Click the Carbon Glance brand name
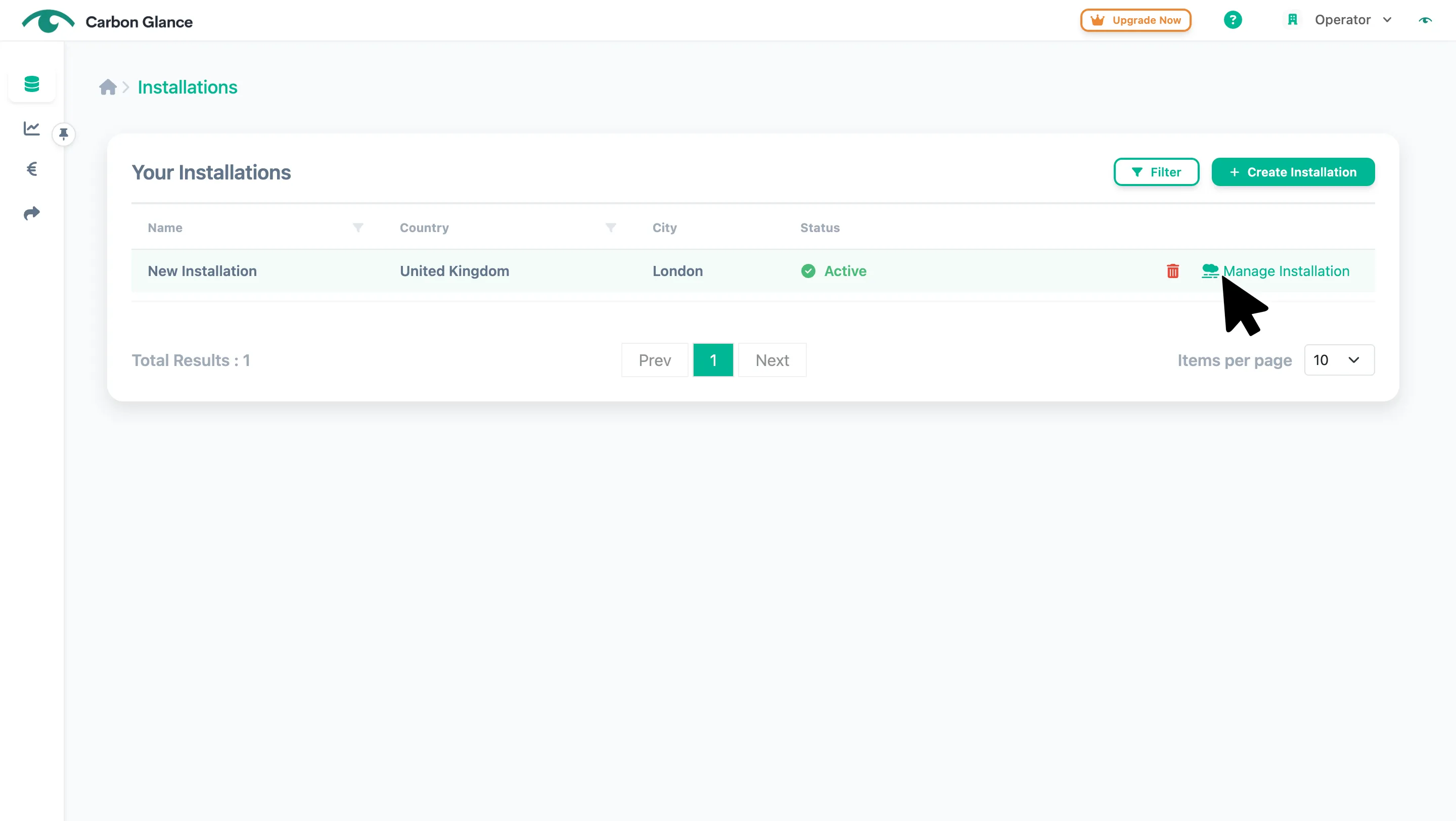This screenshot has height=821, width=1456. pos(139,21)
